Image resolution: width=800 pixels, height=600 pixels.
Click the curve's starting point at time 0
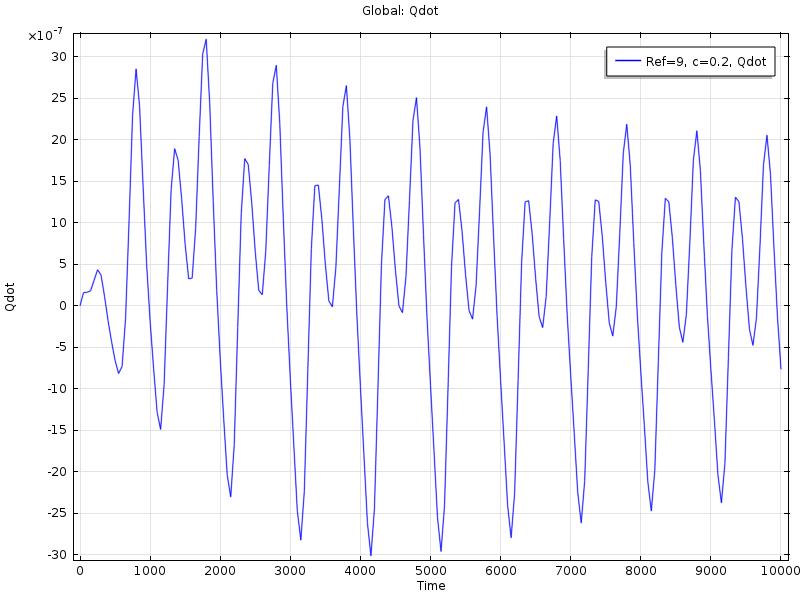(x=80, y=305)
